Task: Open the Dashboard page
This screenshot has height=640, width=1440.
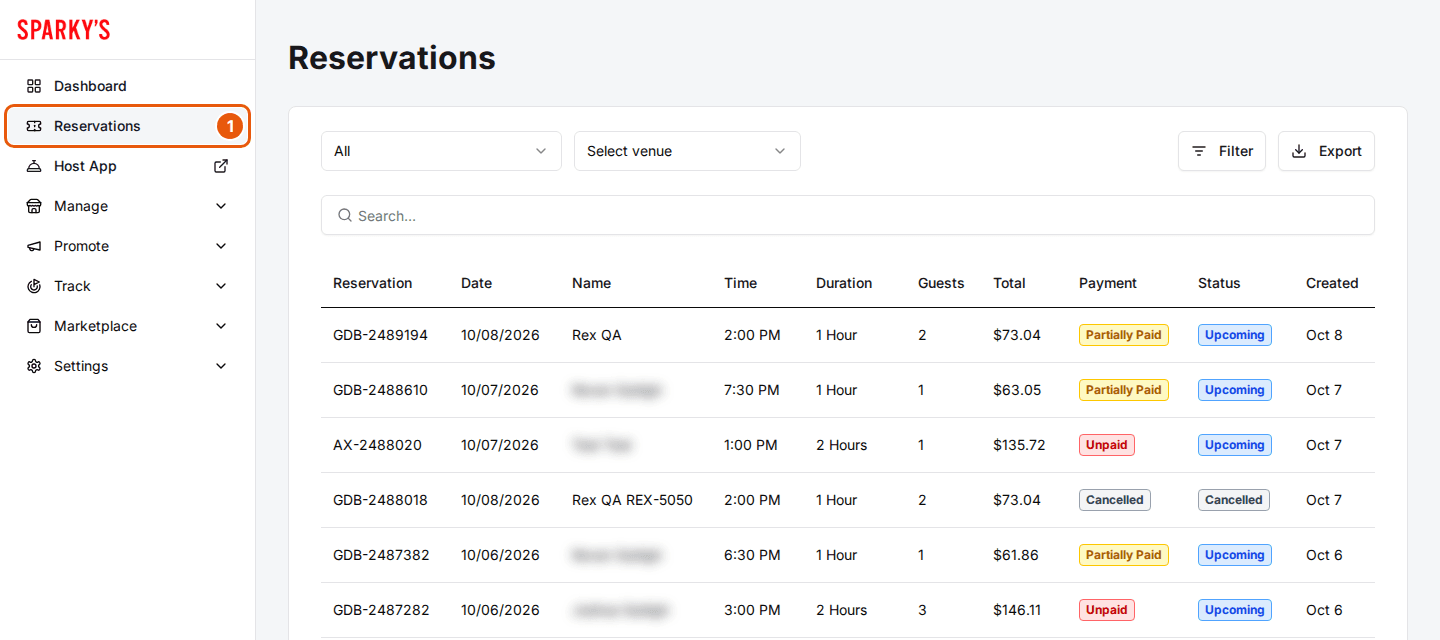Action: [x=127, y=86]
